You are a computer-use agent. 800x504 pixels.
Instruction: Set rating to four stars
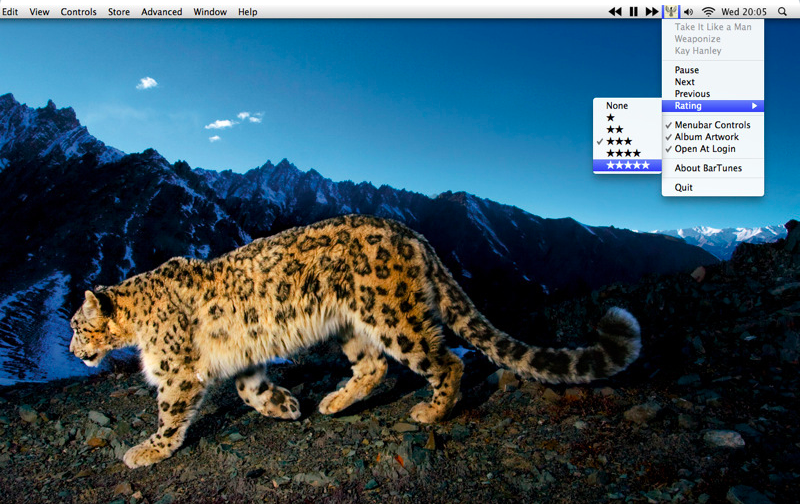627,153
